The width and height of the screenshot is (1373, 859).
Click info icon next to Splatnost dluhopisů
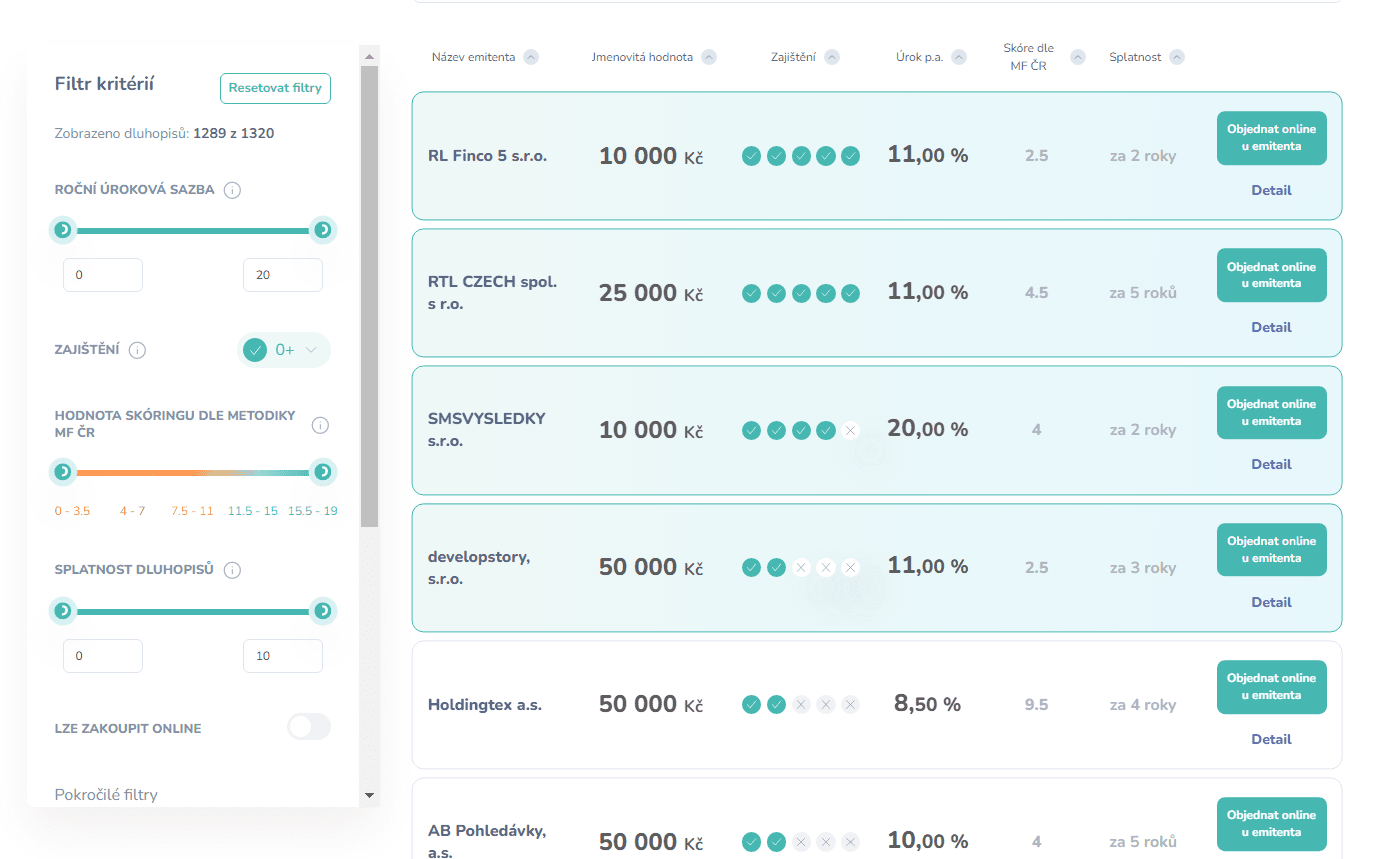(x=232, y=570)
